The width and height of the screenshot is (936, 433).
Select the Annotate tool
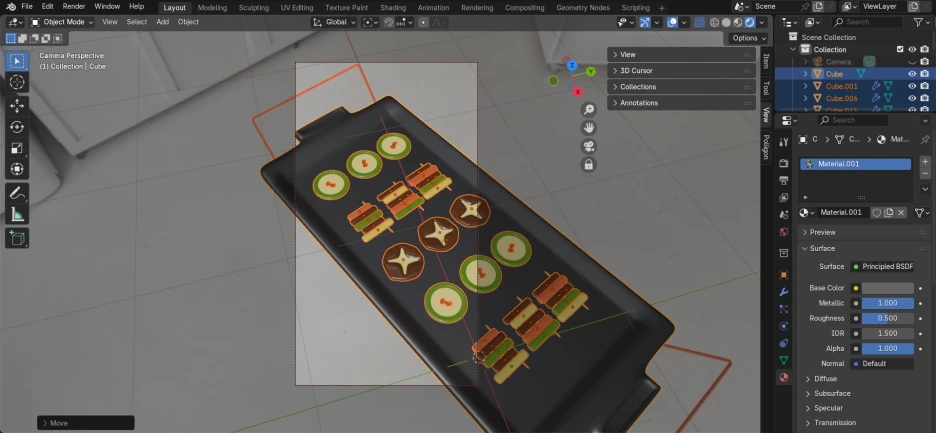pyautogui.click(x=17, y=194)
